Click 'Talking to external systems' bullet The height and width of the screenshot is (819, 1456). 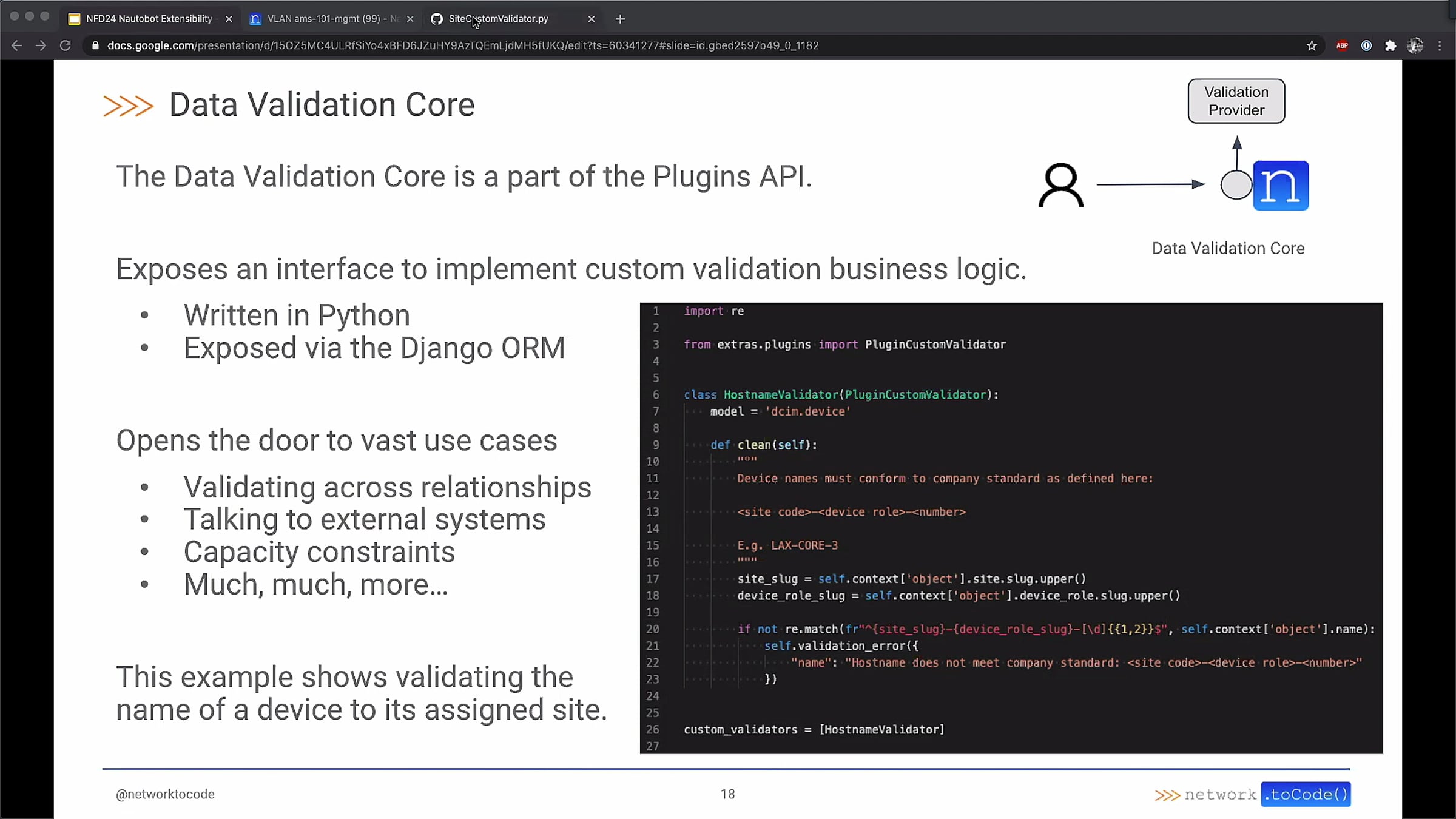[x=365, y=519]
